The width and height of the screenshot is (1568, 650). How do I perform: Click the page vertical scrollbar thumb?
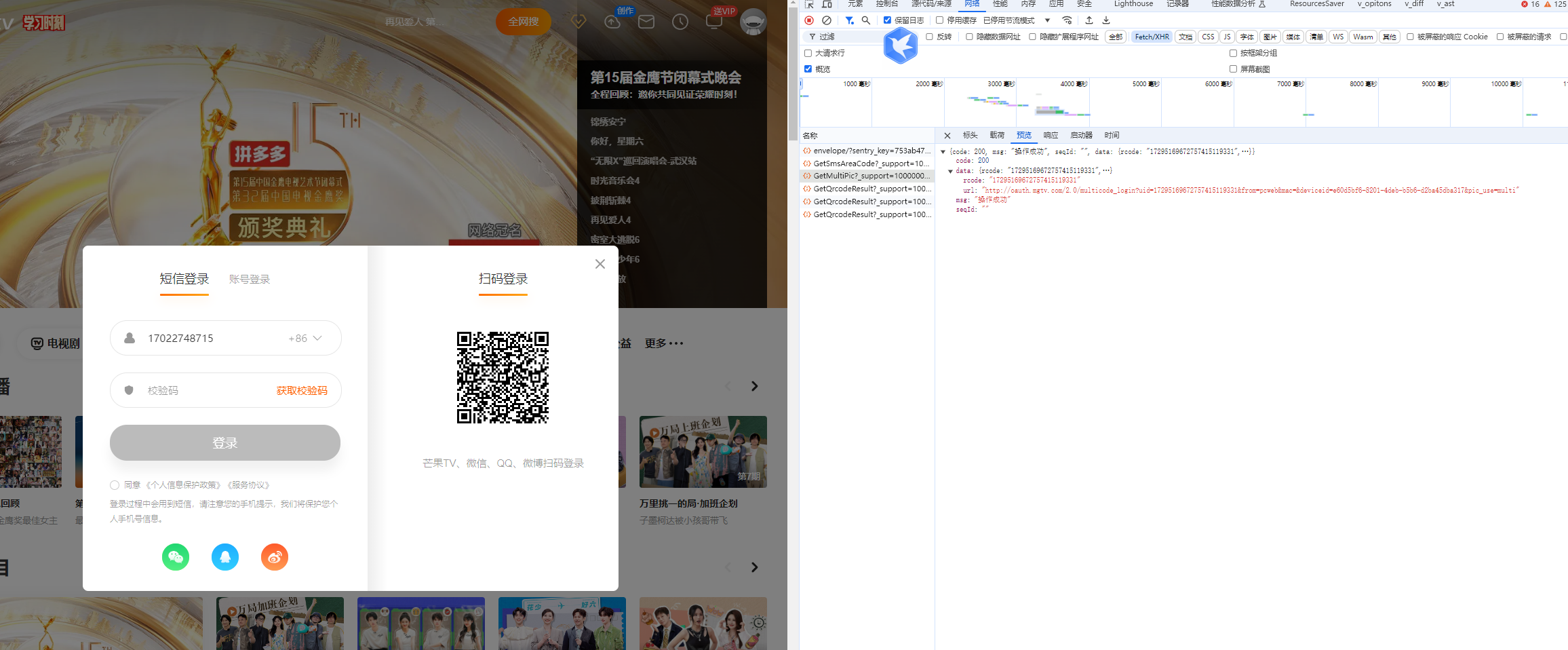[x=793, y=75]
